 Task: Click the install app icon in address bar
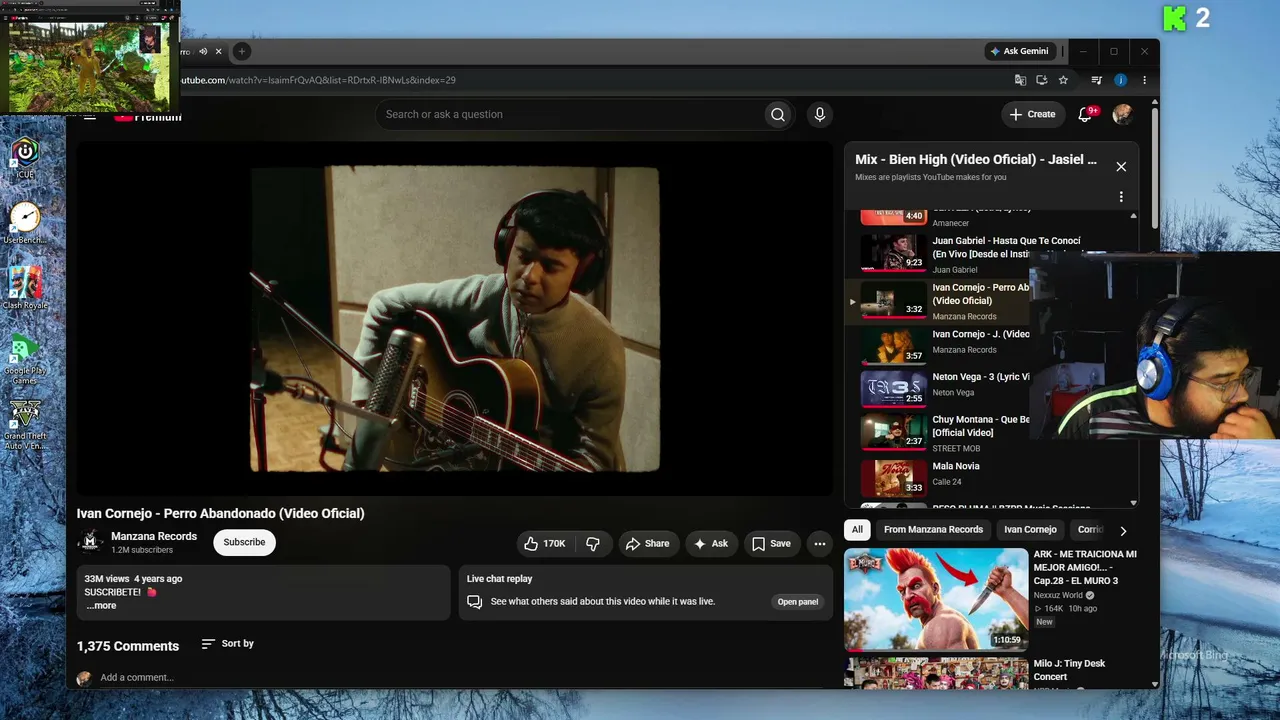click(x=1041, y=80)
